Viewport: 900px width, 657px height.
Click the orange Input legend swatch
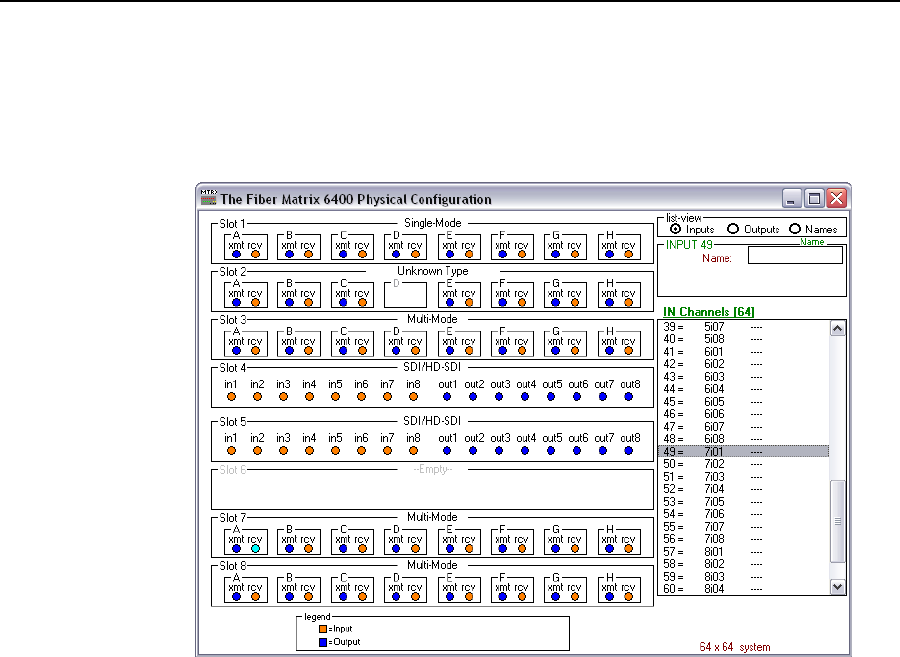pos(323,629)
